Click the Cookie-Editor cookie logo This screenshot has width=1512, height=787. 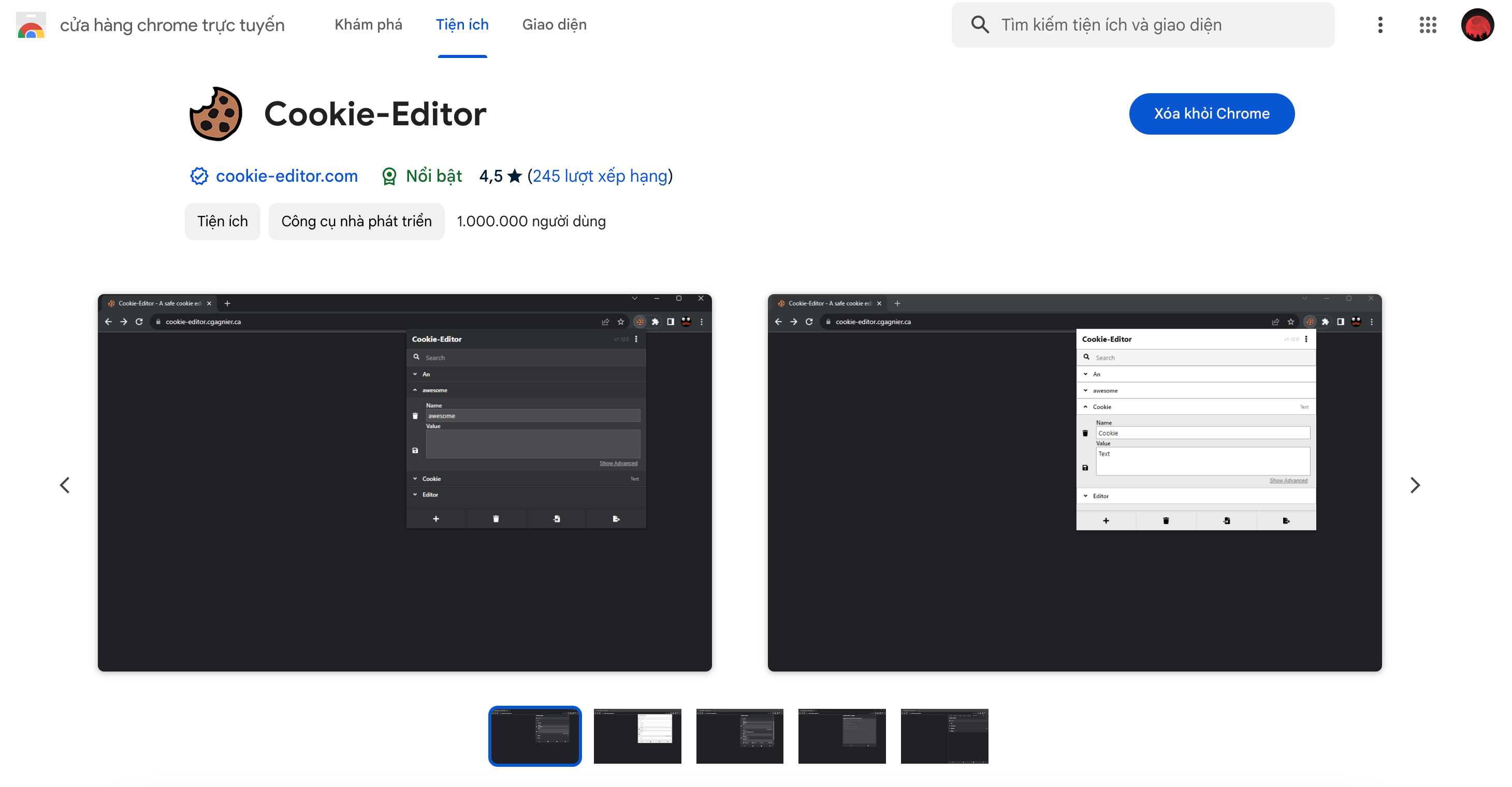[x=215, y=114]
